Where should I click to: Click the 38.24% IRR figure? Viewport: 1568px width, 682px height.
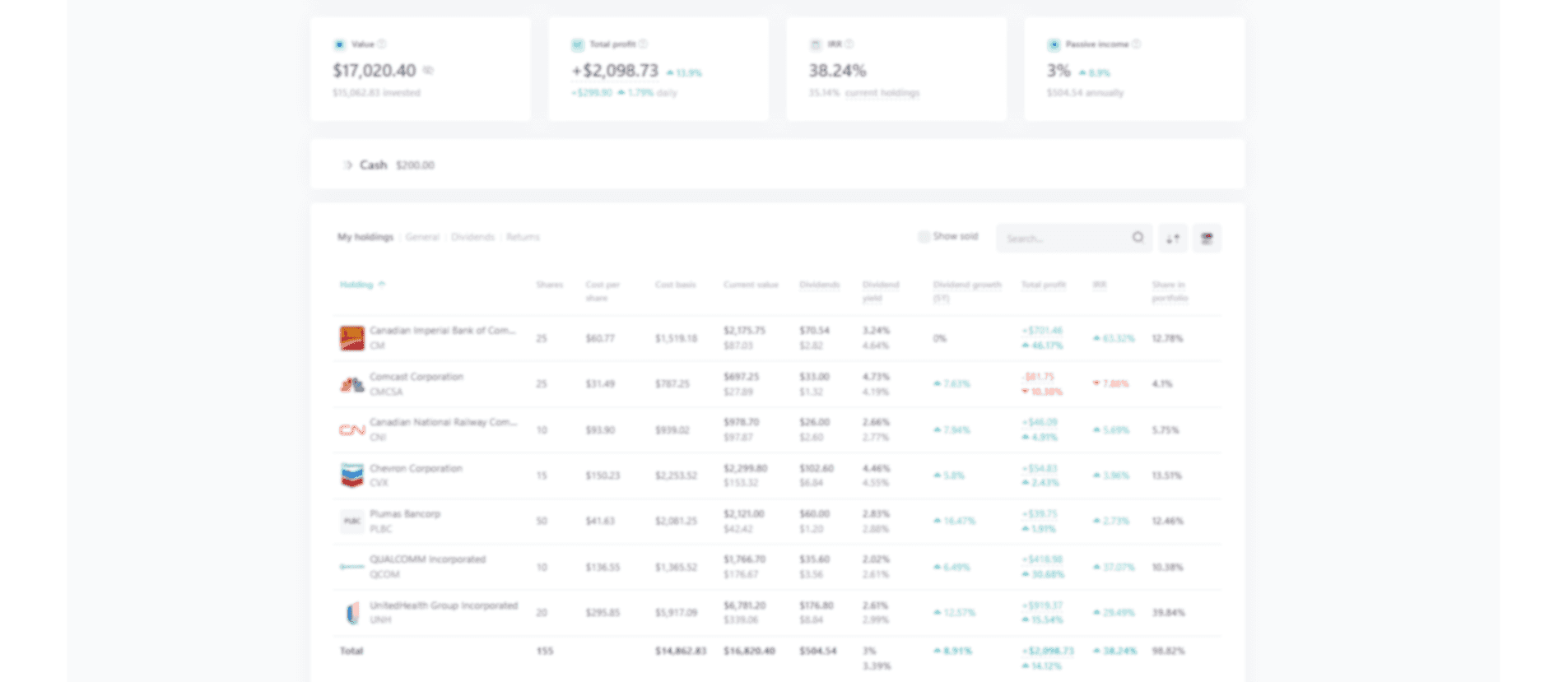click(837, 71)
